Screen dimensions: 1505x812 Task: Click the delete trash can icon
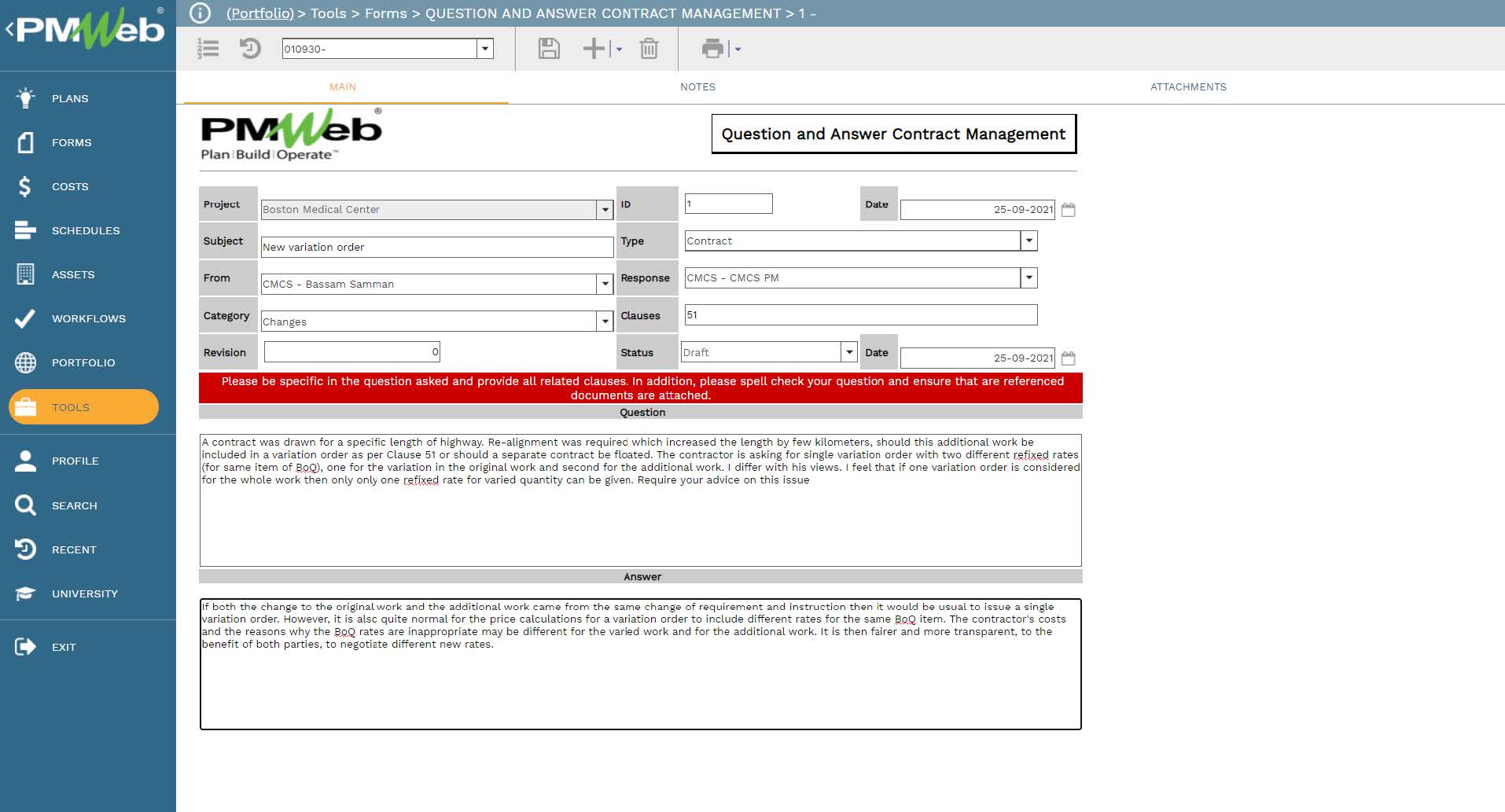tap(649, 49)
